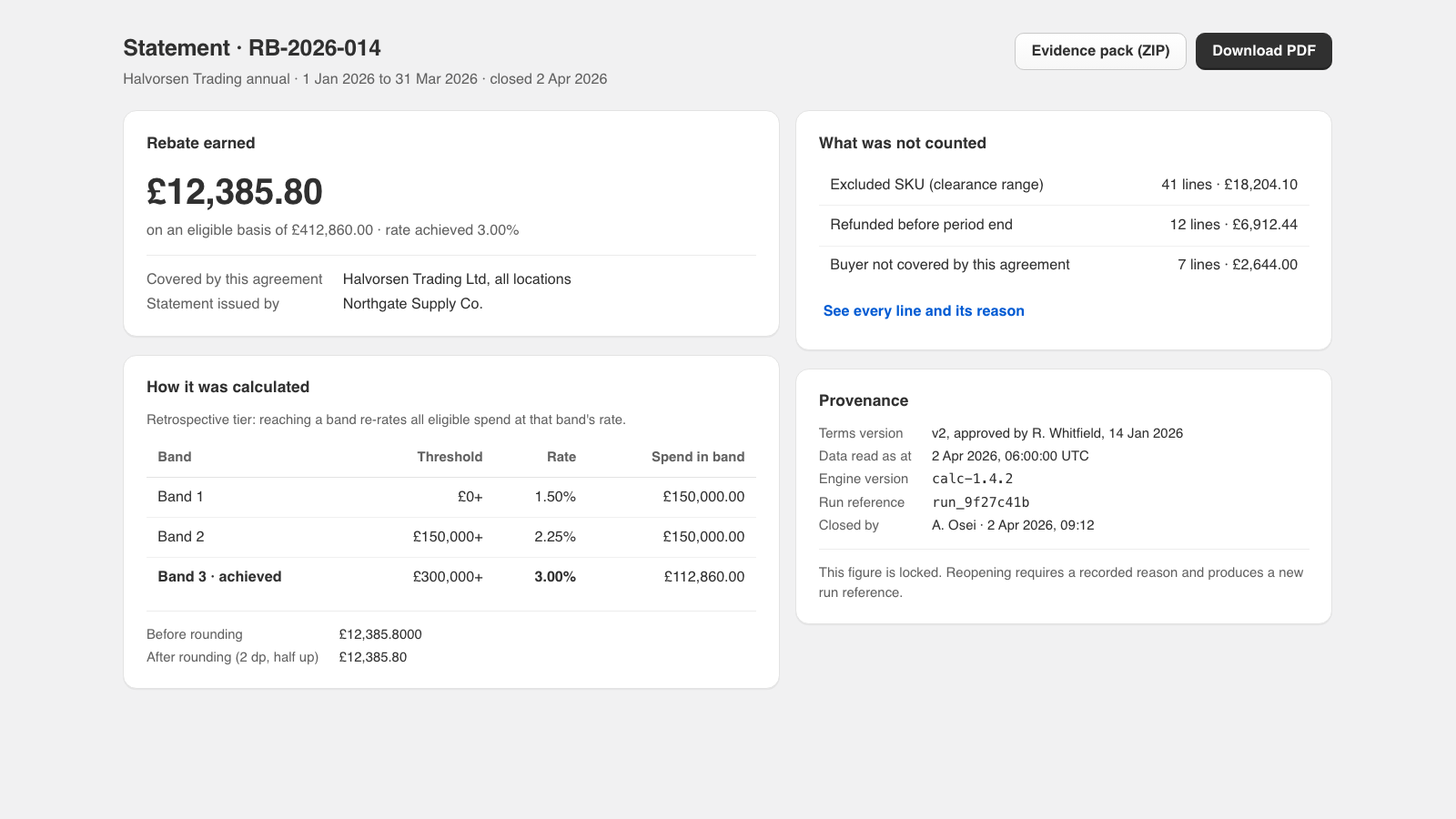Click terms version v2 approval text

[x=1057, y=433]
